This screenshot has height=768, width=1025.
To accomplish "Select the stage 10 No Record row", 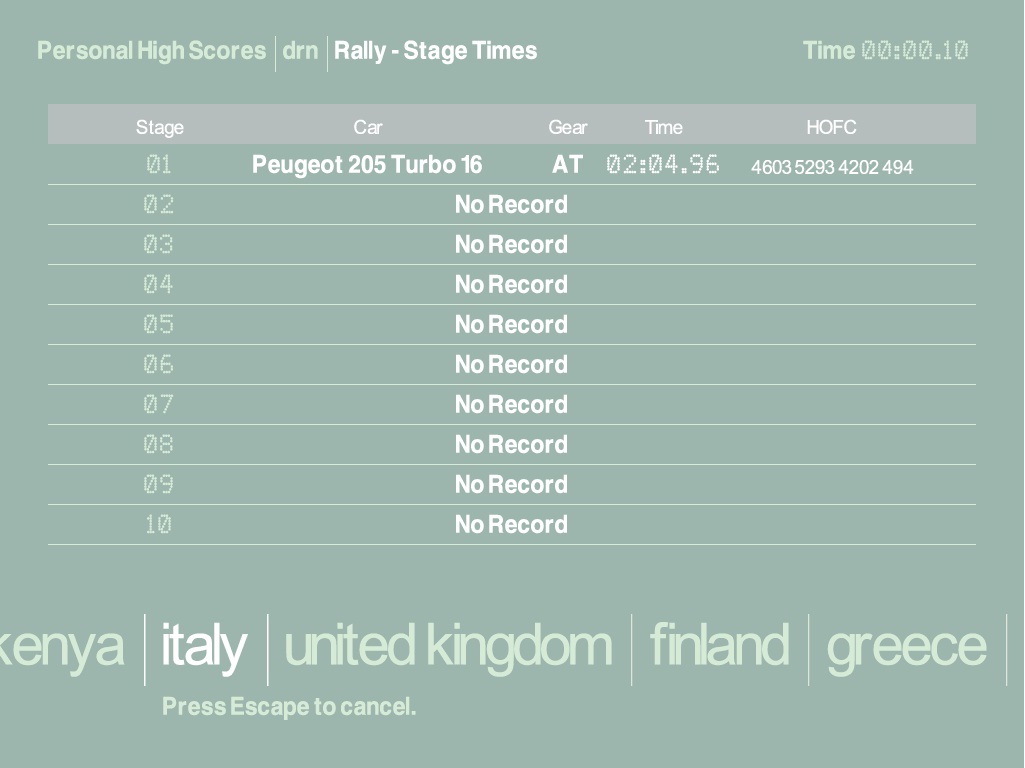I will pos(511,525).
